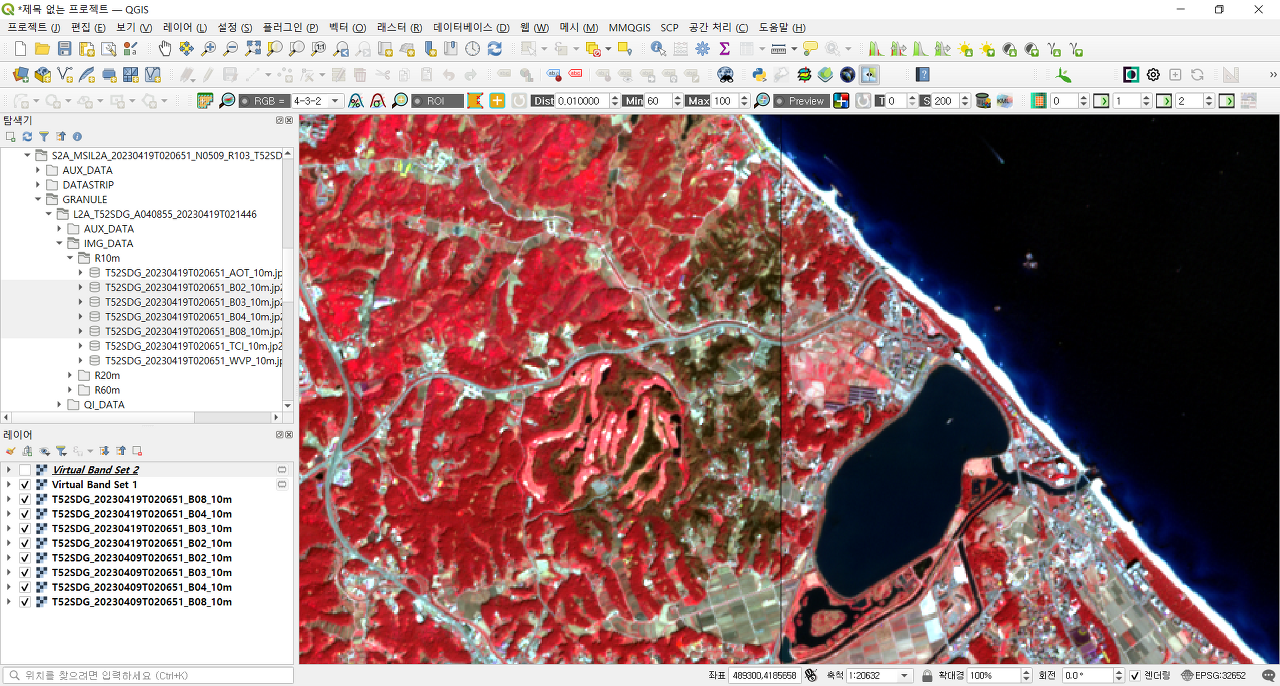Select the Zoom In magnifier tool
1280x686 pixels.
[208, 48]
